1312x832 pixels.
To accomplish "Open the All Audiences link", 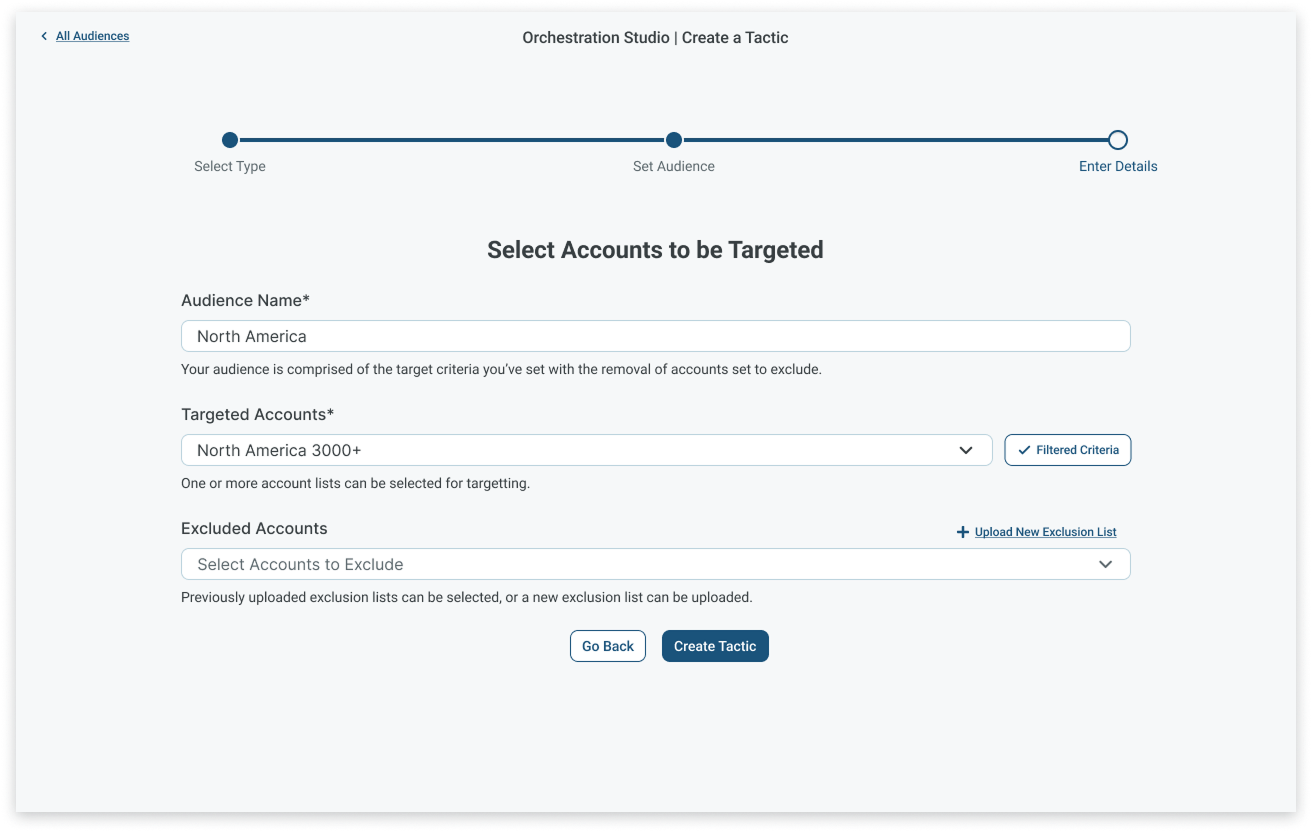I will (92, 36).
